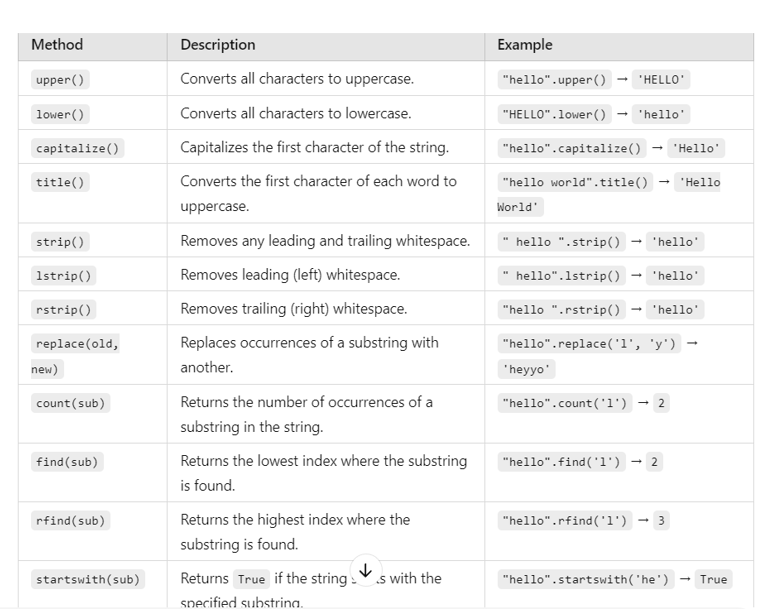This screenshot has width=768, height=609.
Task: Select the rfind(sub) method code chip
Action: (71, 521)
